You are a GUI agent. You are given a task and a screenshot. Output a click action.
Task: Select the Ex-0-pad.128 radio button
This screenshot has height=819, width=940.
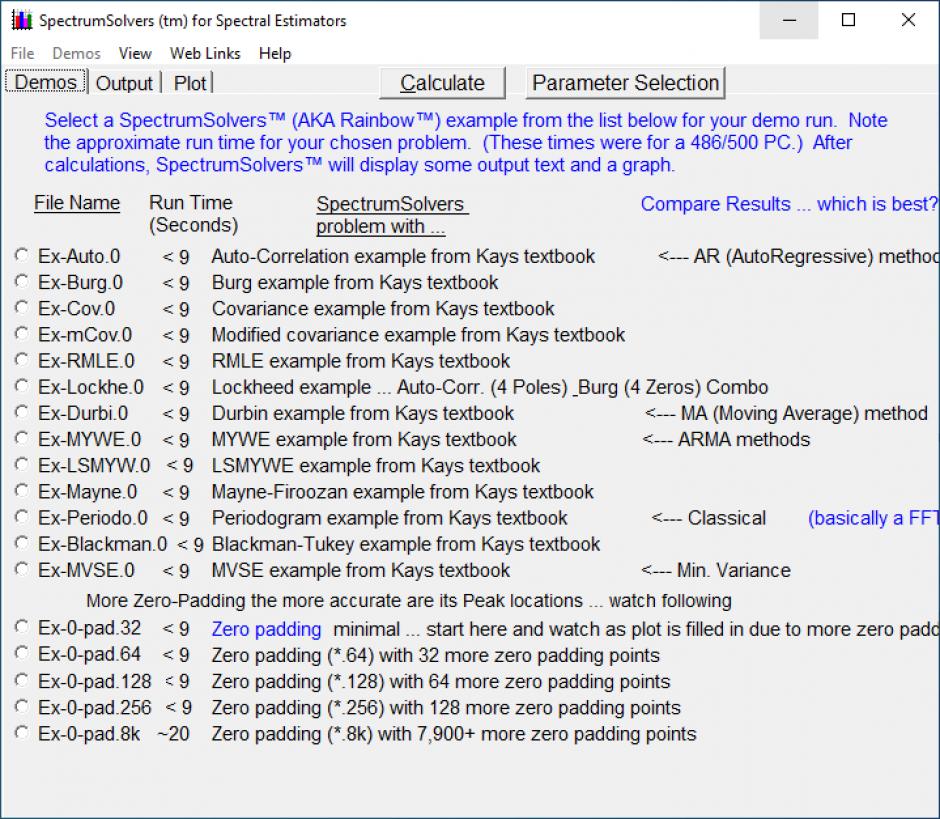[22, 681]
